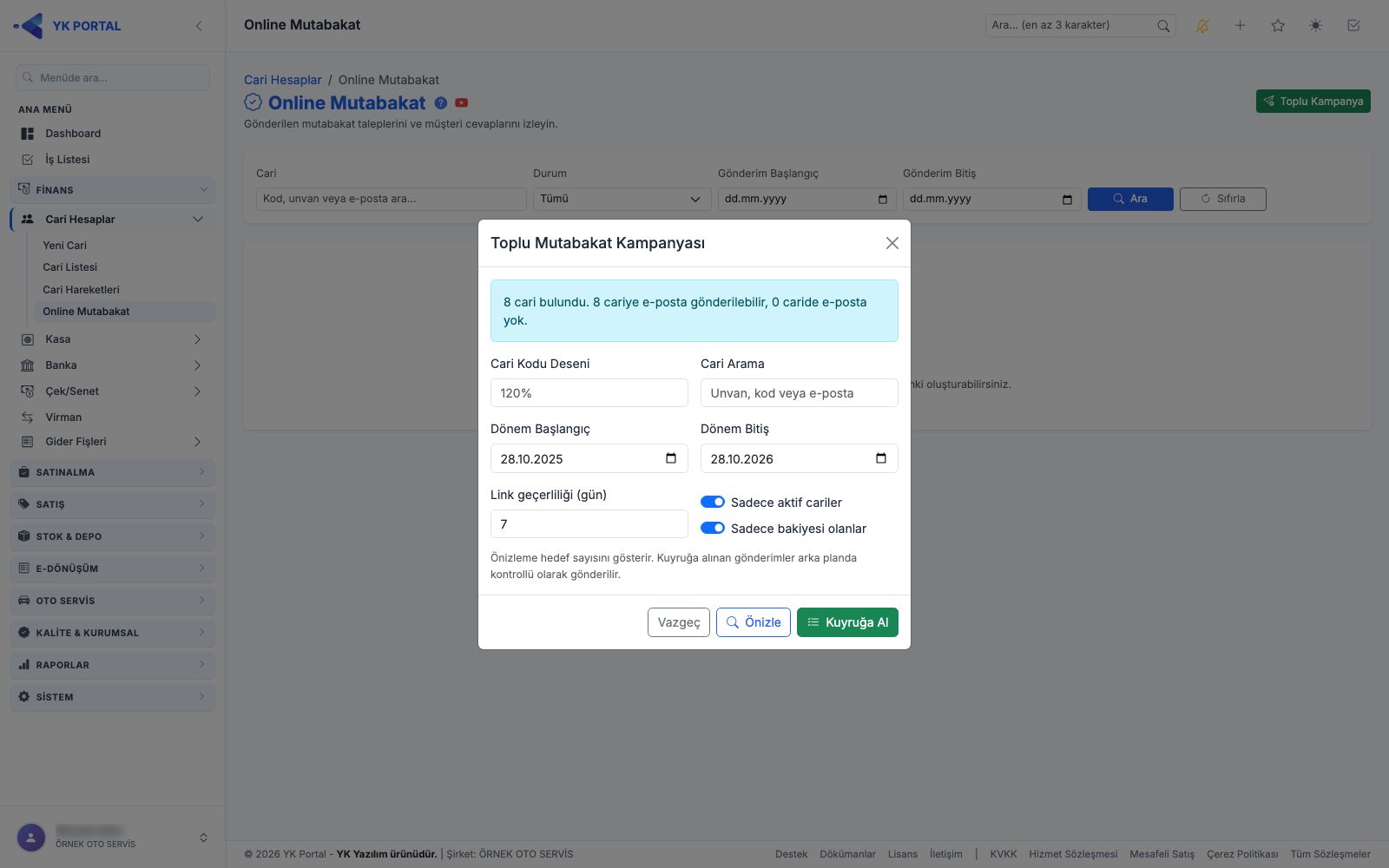Open the calendar picker for Dönem Bitiş

(x=881, y=458)
